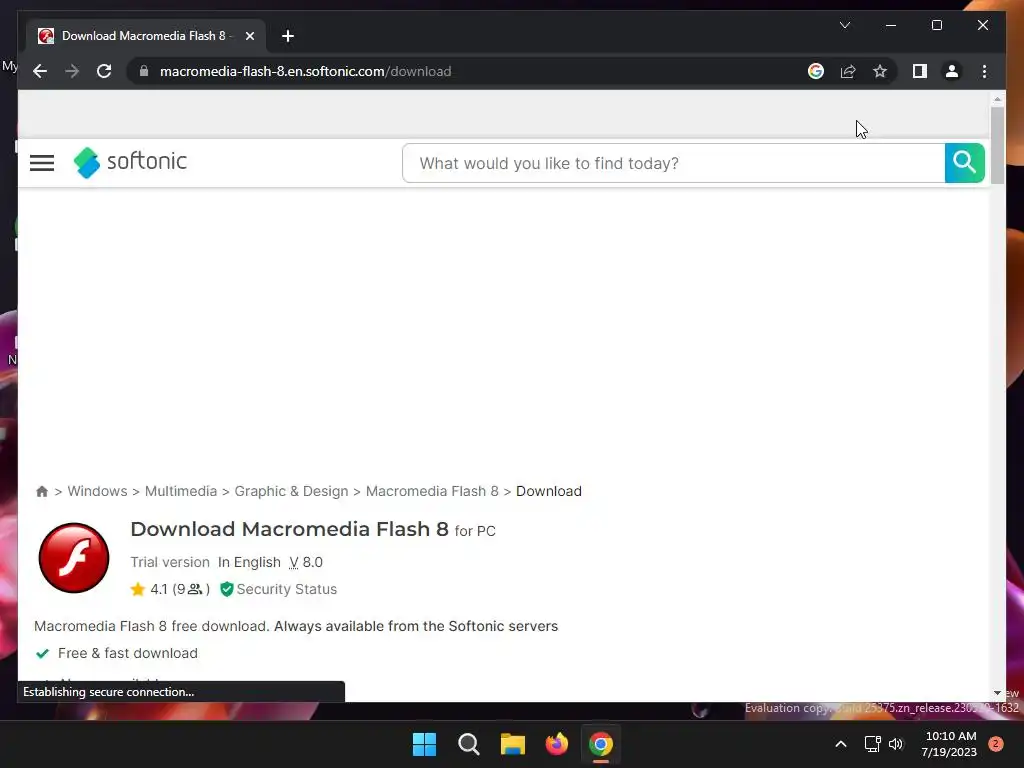Open the volume tray icon

tap(896, 744)
